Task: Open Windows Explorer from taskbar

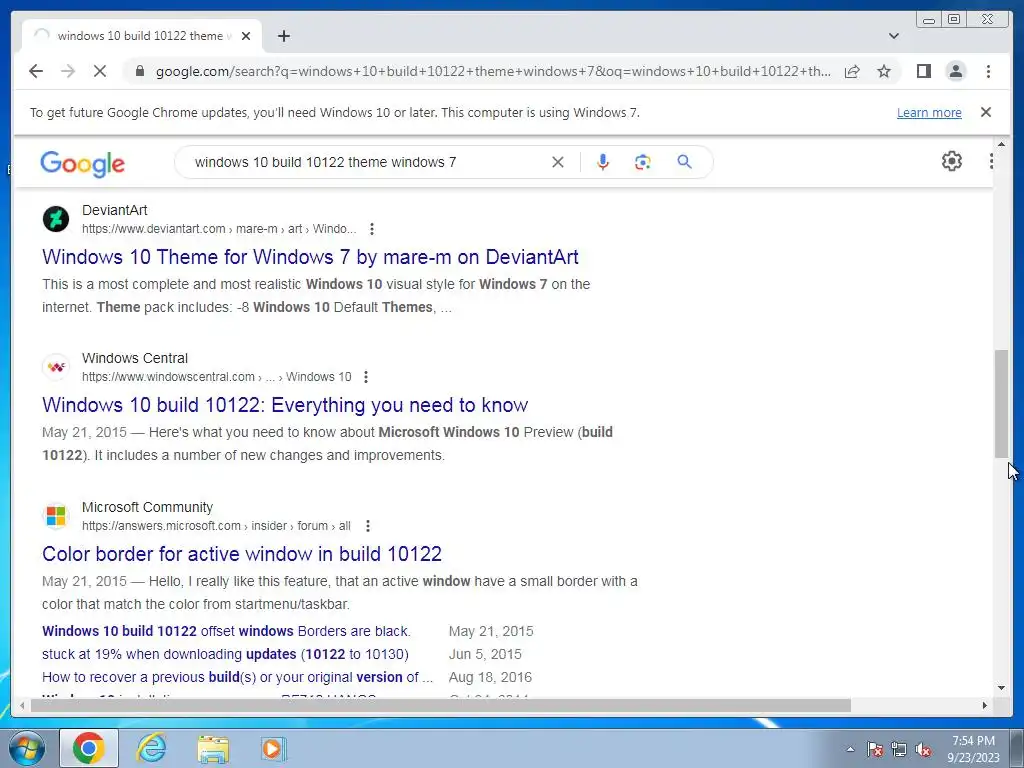Action: [x=213, y=749]
